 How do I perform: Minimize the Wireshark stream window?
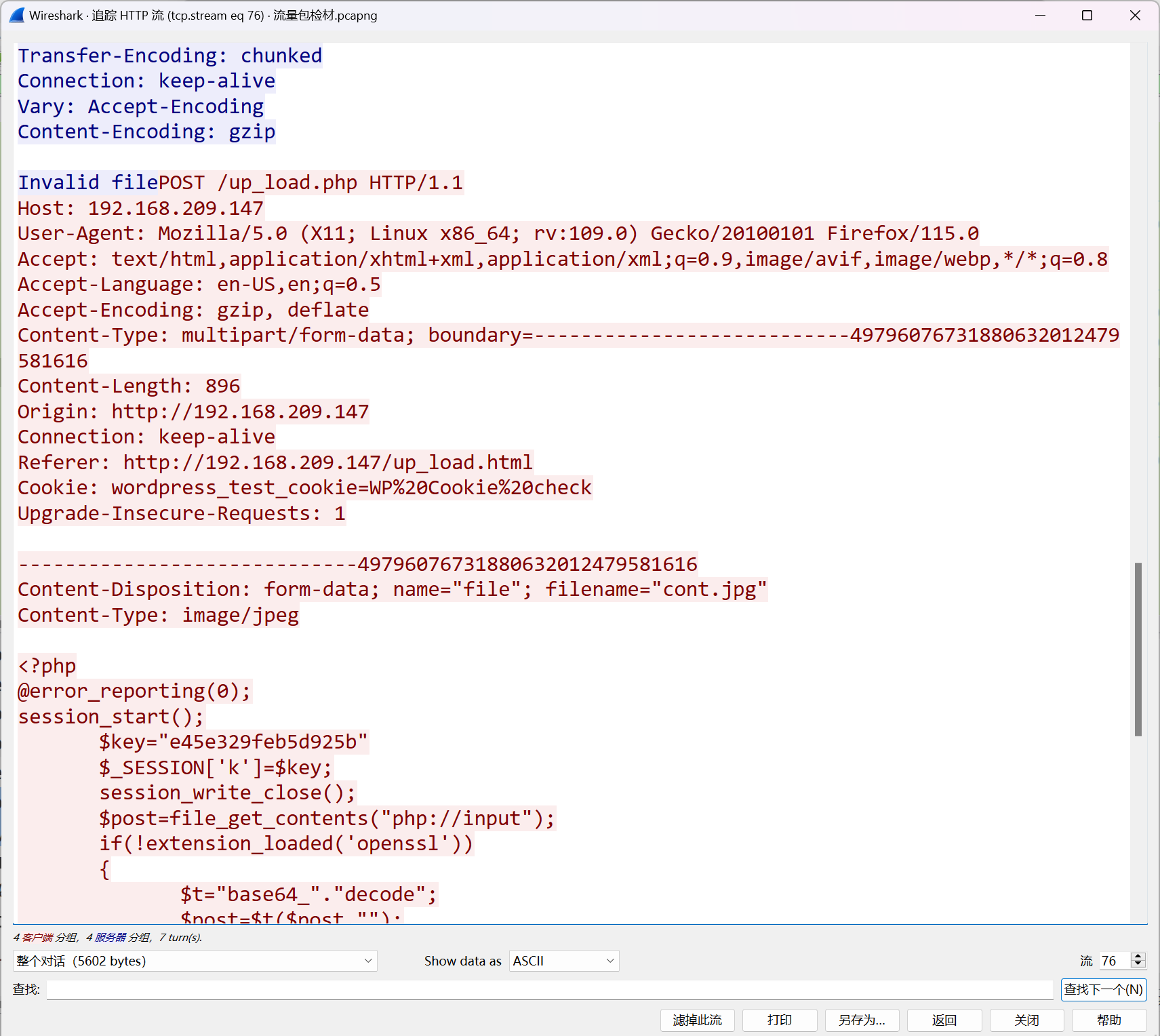tap(1041, 15)
